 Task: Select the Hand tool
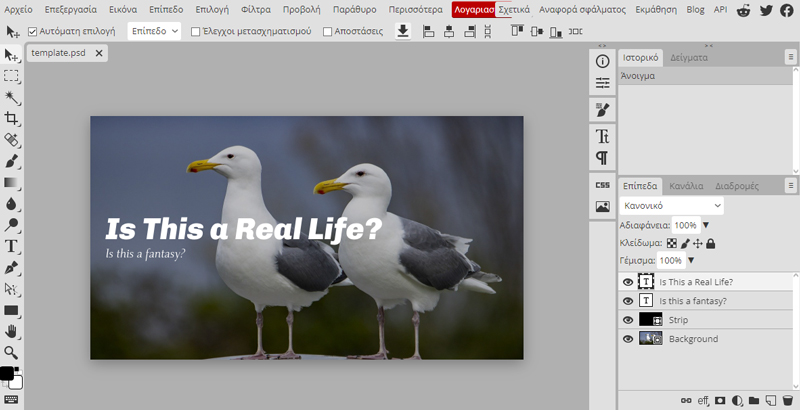11,331
